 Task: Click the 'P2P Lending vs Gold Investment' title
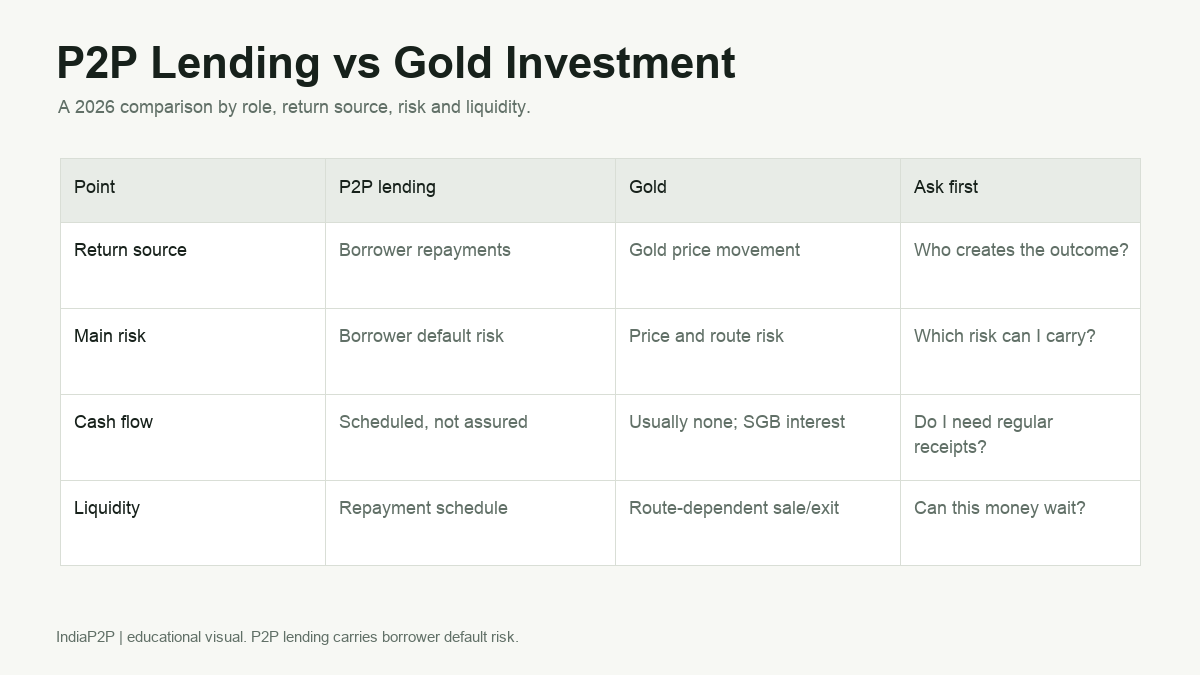[x=396, y=62]
